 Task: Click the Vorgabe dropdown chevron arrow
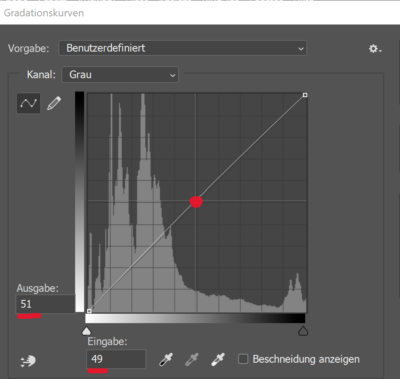point(301,49)
